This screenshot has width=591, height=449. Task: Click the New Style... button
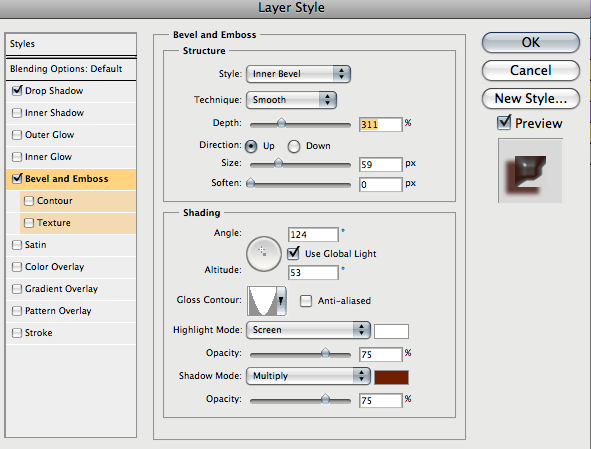[x=530, y=98]
